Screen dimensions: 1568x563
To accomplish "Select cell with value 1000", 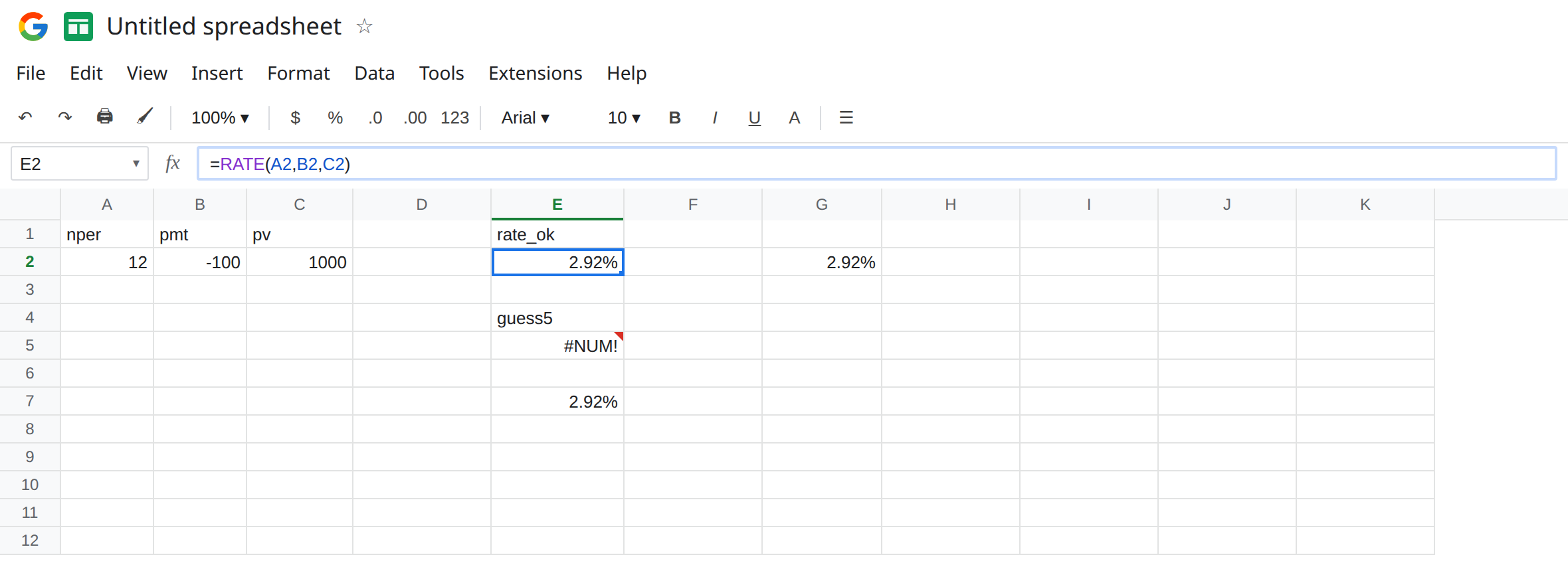I will point(300,262).
